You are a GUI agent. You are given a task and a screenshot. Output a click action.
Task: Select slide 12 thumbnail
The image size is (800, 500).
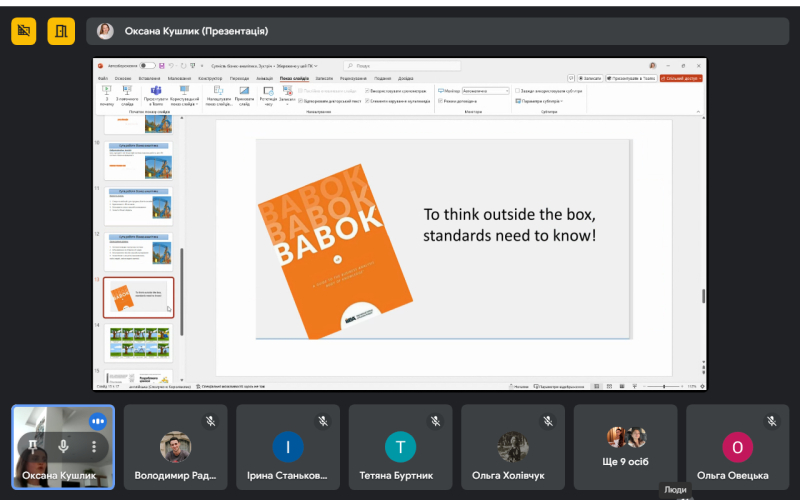tap(138, 252)
